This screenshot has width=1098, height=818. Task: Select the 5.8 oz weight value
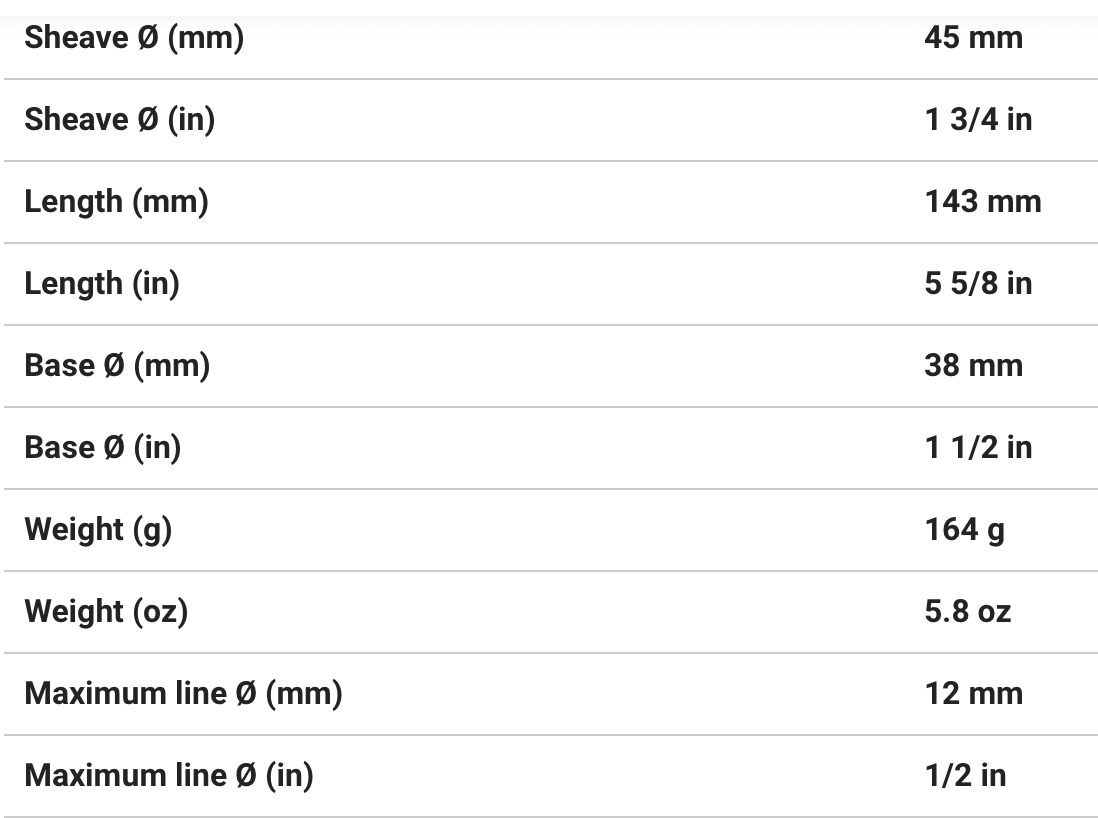pyautogui.click(x=967, y=612)
